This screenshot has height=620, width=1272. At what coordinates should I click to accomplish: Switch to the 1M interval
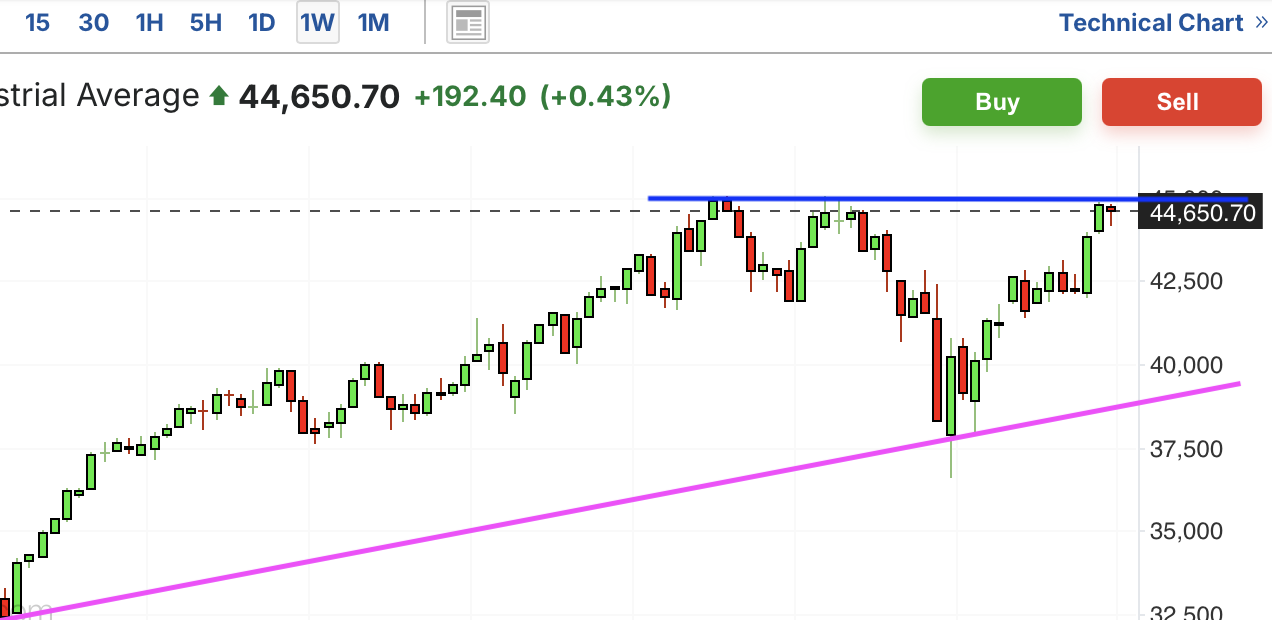373,22
